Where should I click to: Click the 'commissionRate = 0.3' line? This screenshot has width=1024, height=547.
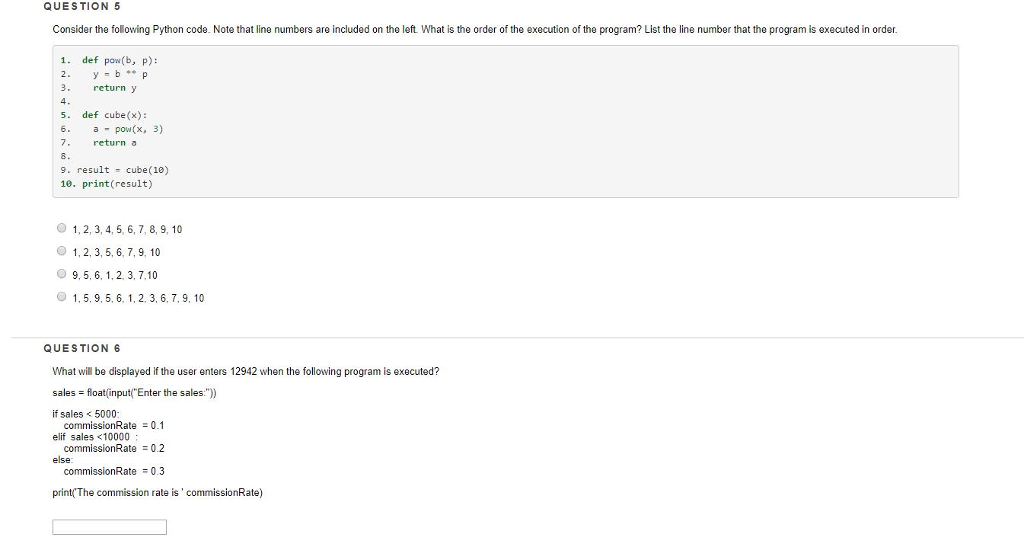point(114,471)
